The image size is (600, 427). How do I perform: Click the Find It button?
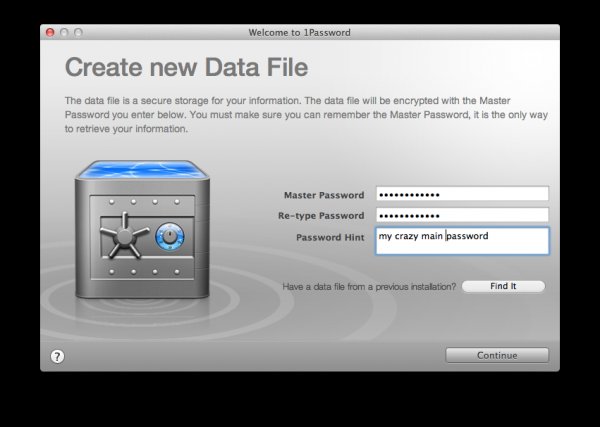(503, 286)
